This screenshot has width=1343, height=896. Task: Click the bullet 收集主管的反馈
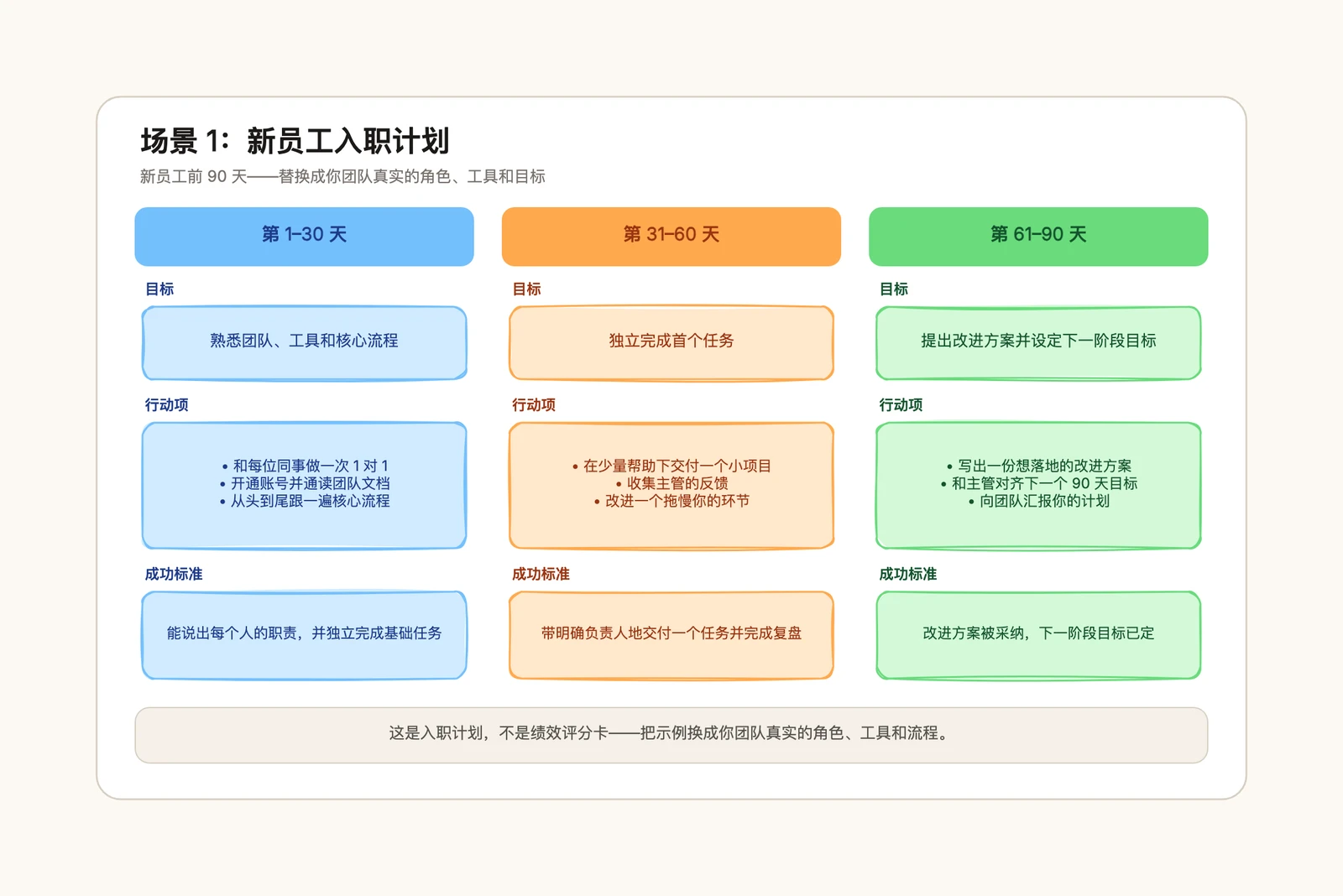tap(671, 483)
